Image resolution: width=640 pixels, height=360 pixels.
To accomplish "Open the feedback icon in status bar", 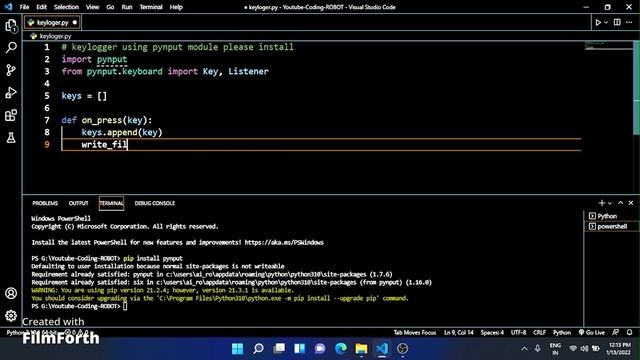I will (616, 333).
